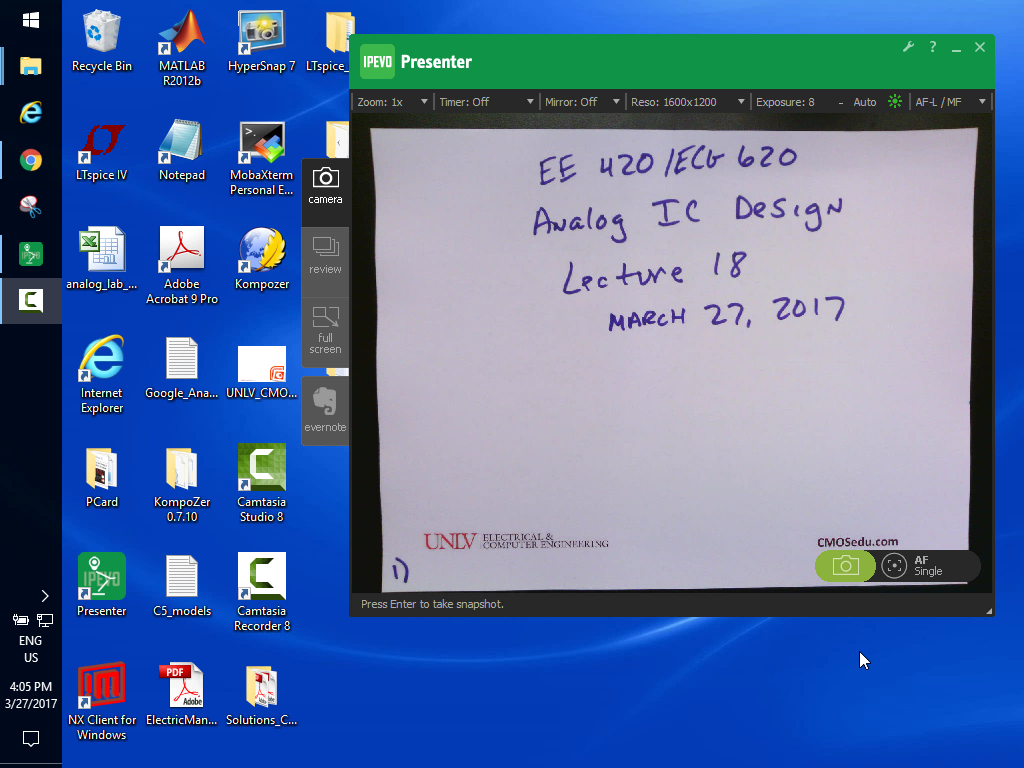Select the LTspice_ folder on desktop
The width and height of the screenshot is (1024, 768).
(328, 42)
